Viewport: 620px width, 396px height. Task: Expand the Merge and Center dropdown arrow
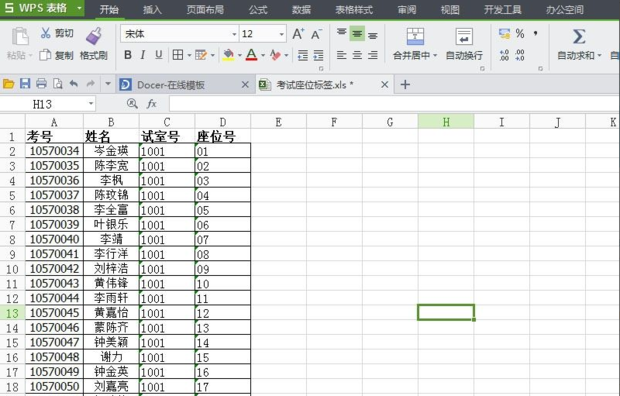pyautogui.click(x=435, y=55)
